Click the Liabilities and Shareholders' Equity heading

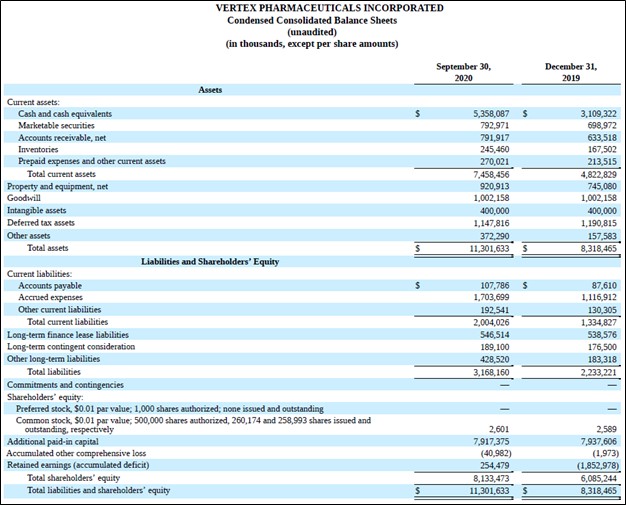click(x=210, y=261)
